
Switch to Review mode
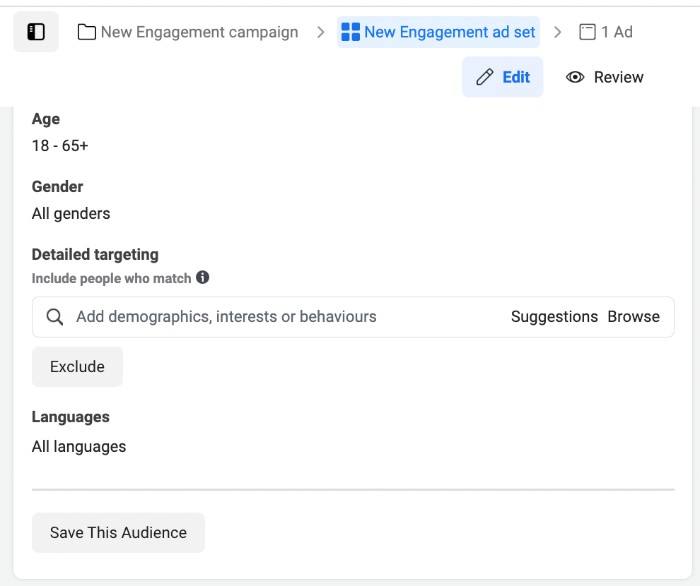tap(618, 77)
